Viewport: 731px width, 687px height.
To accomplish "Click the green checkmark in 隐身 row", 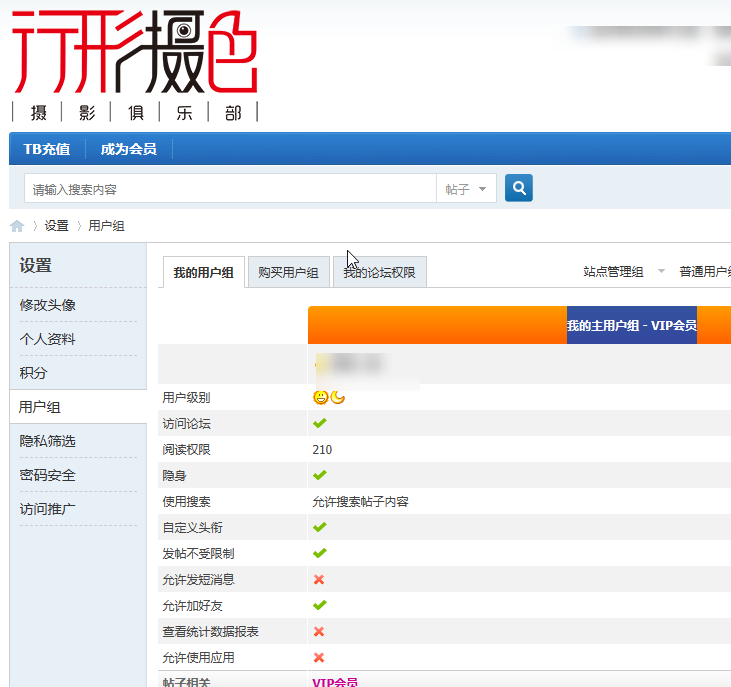I will 320,475.
